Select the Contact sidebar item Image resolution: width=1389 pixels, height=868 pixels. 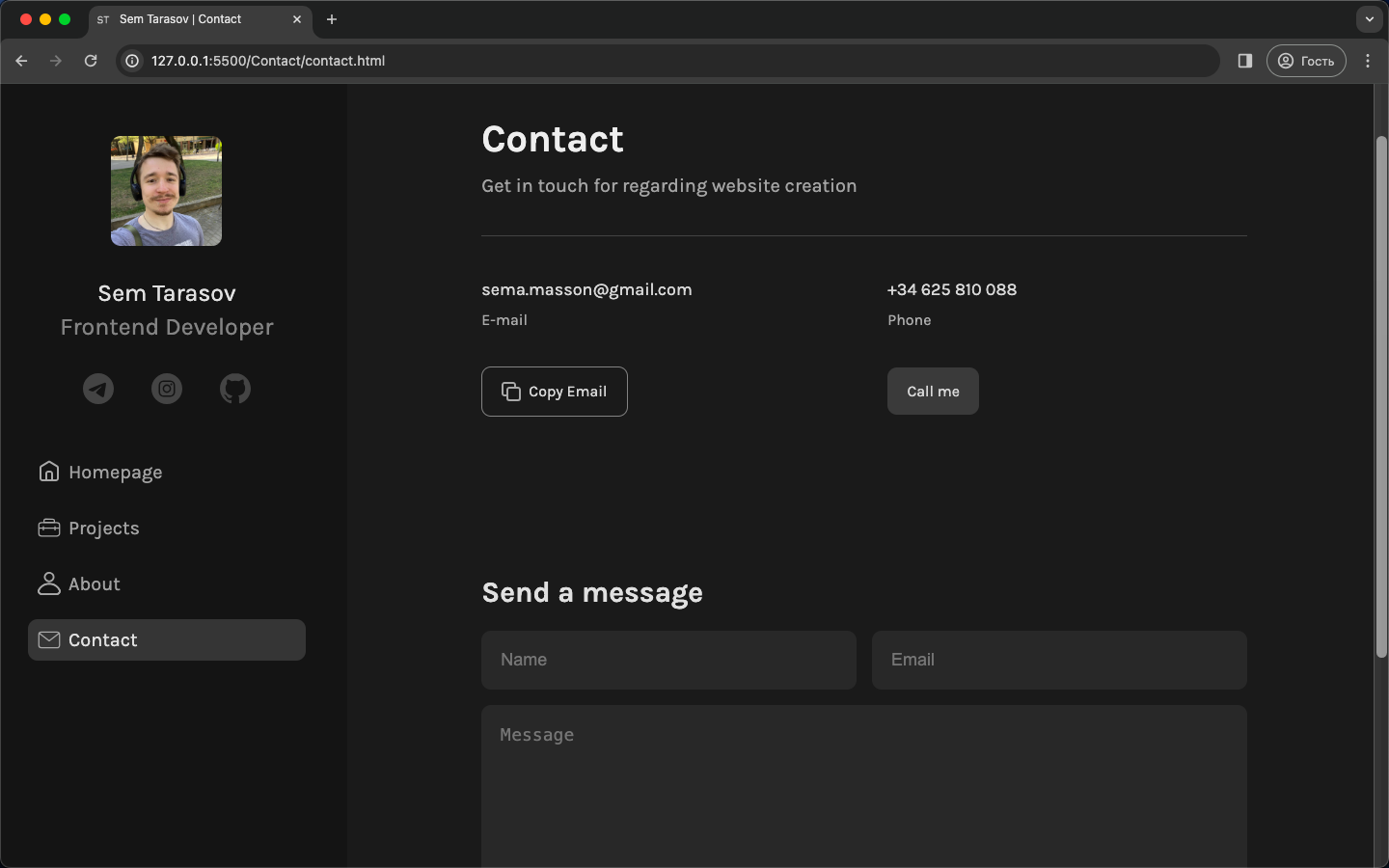pos(167,640)
